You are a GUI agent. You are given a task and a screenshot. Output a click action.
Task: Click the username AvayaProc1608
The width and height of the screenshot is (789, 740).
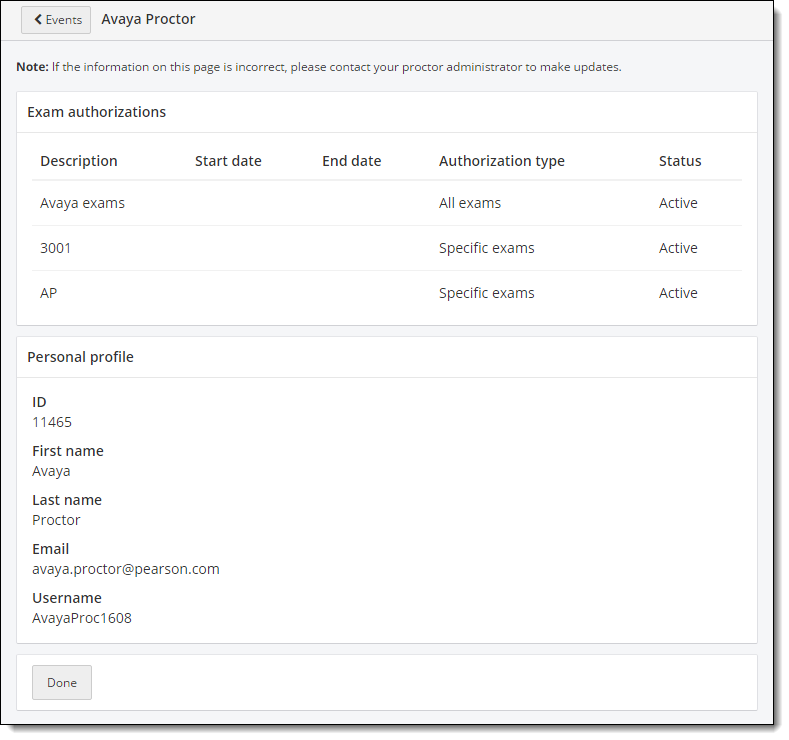click(82, 618)
